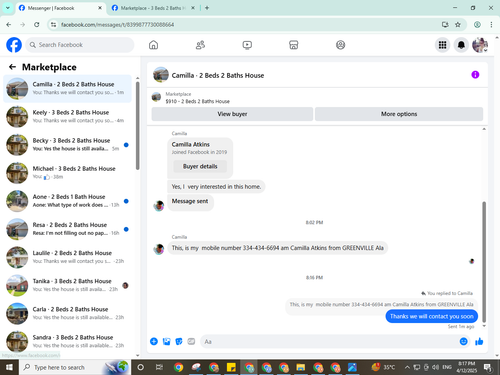Screen dimensions: 500x375
Task: Open the account profile picture menu
Action: point(480,45)
